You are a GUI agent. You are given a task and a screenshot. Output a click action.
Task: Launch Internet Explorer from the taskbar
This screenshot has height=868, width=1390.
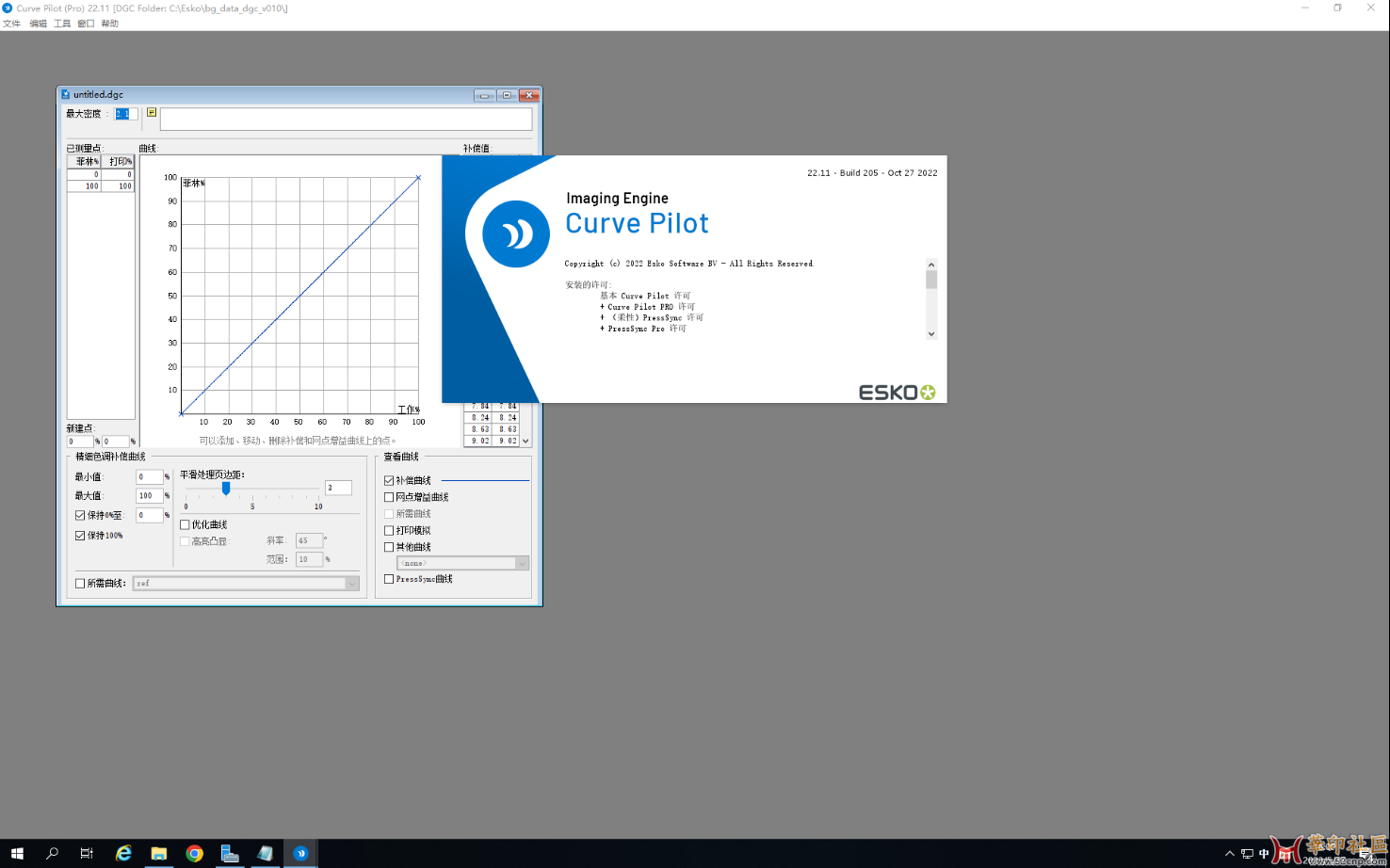click(x=123, y=853)
